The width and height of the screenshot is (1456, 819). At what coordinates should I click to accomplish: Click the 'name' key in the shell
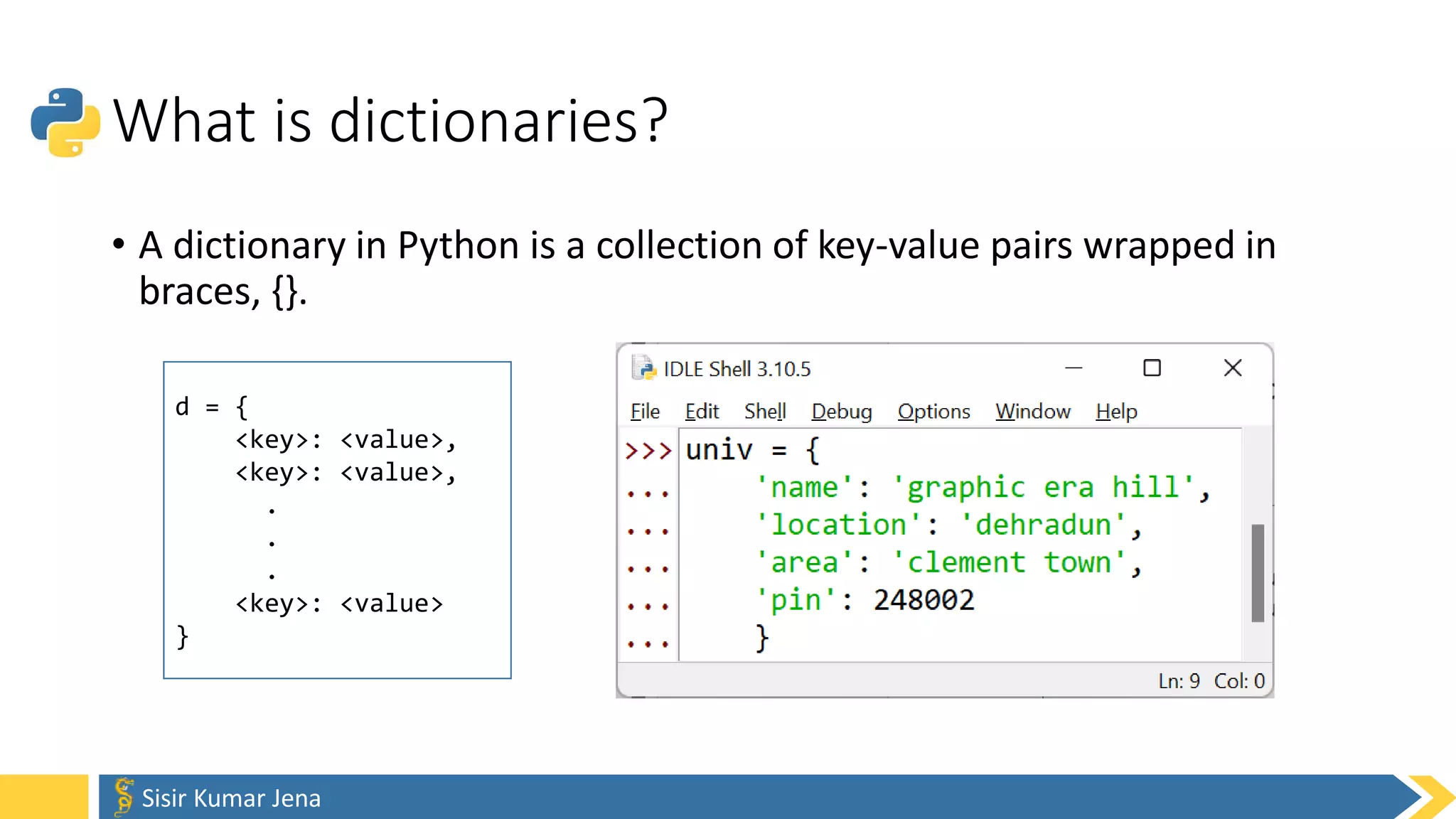coord(804,488)
